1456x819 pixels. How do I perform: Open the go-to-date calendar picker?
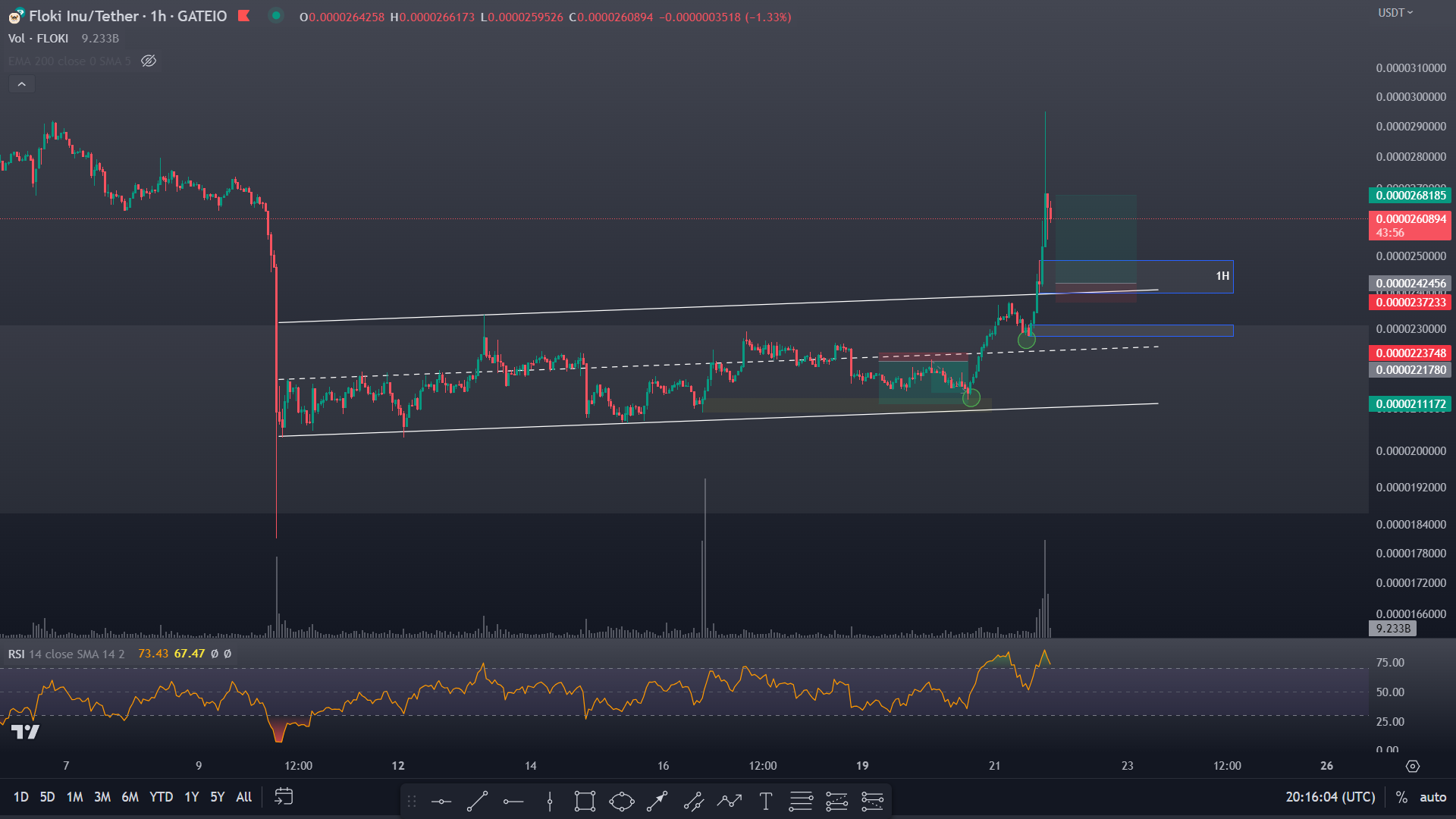pyautogui.click(x=284, y=797)
